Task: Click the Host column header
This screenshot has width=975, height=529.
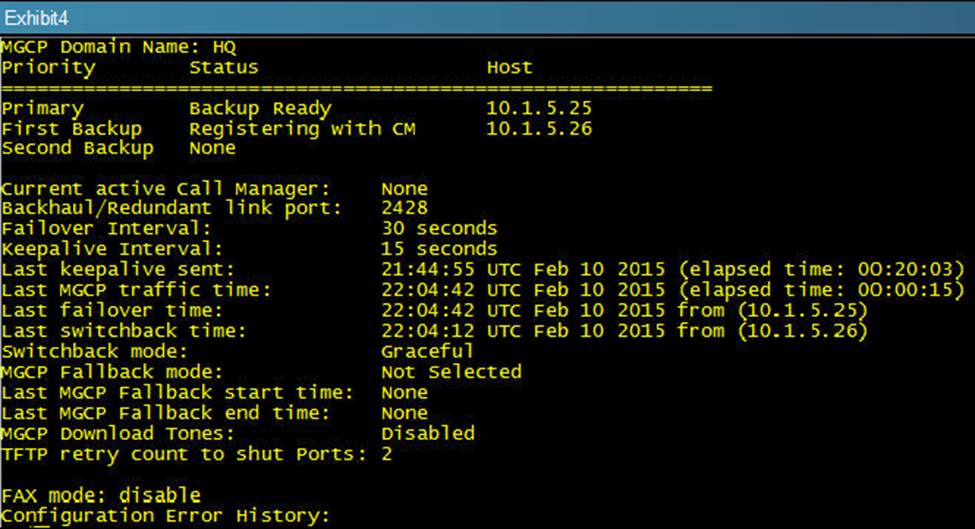Action: click(509, 68)
